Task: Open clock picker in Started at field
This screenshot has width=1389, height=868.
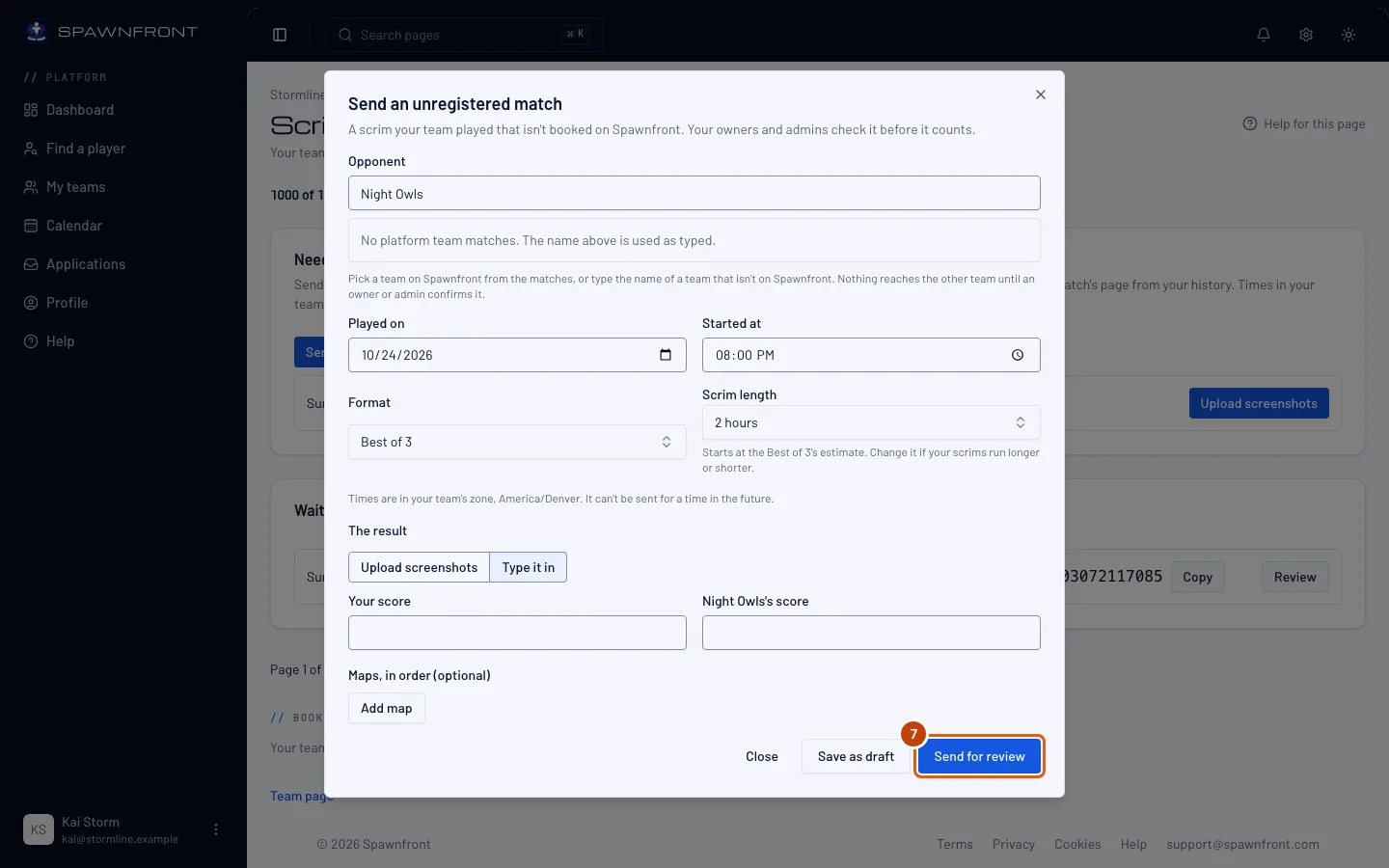Action: click(x=1018, y=355)
